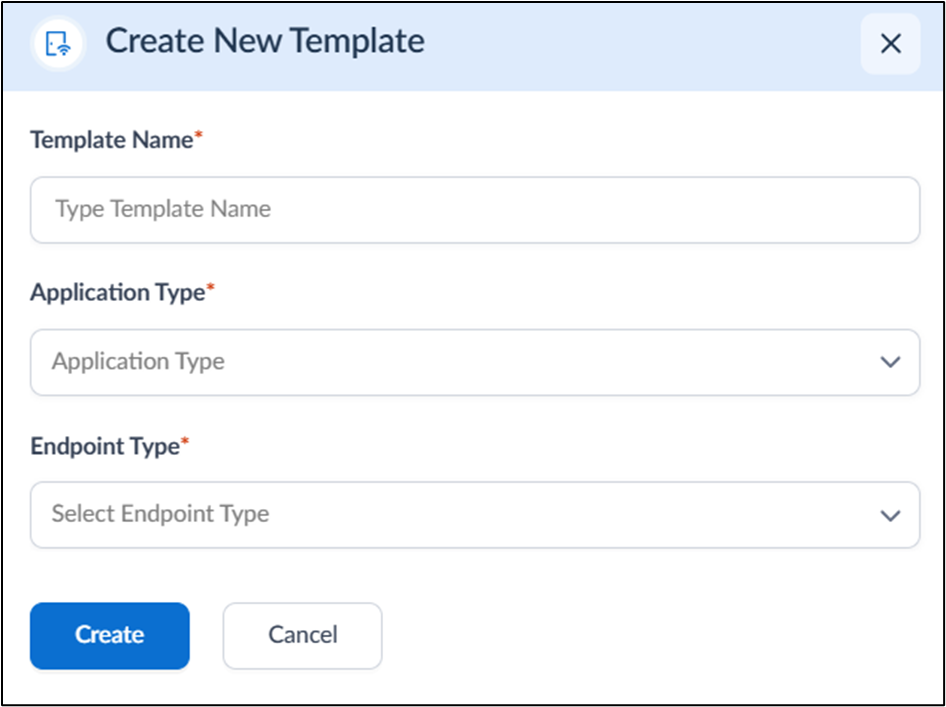This screenshot has height=707, width=946.
Task: Click the Application Type chevron arrow
Action: pos(890,362)
